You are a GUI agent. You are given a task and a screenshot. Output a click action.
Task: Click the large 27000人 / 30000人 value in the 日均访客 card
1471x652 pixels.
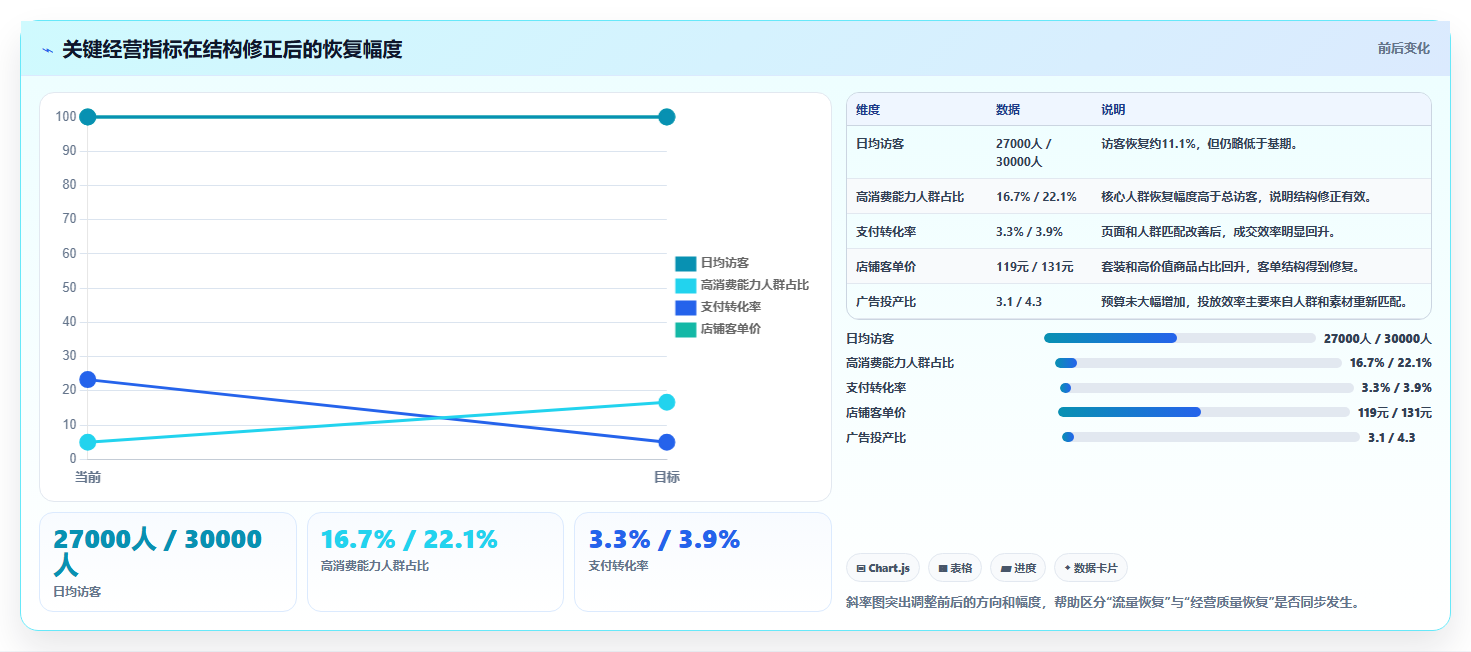(157, 551)
